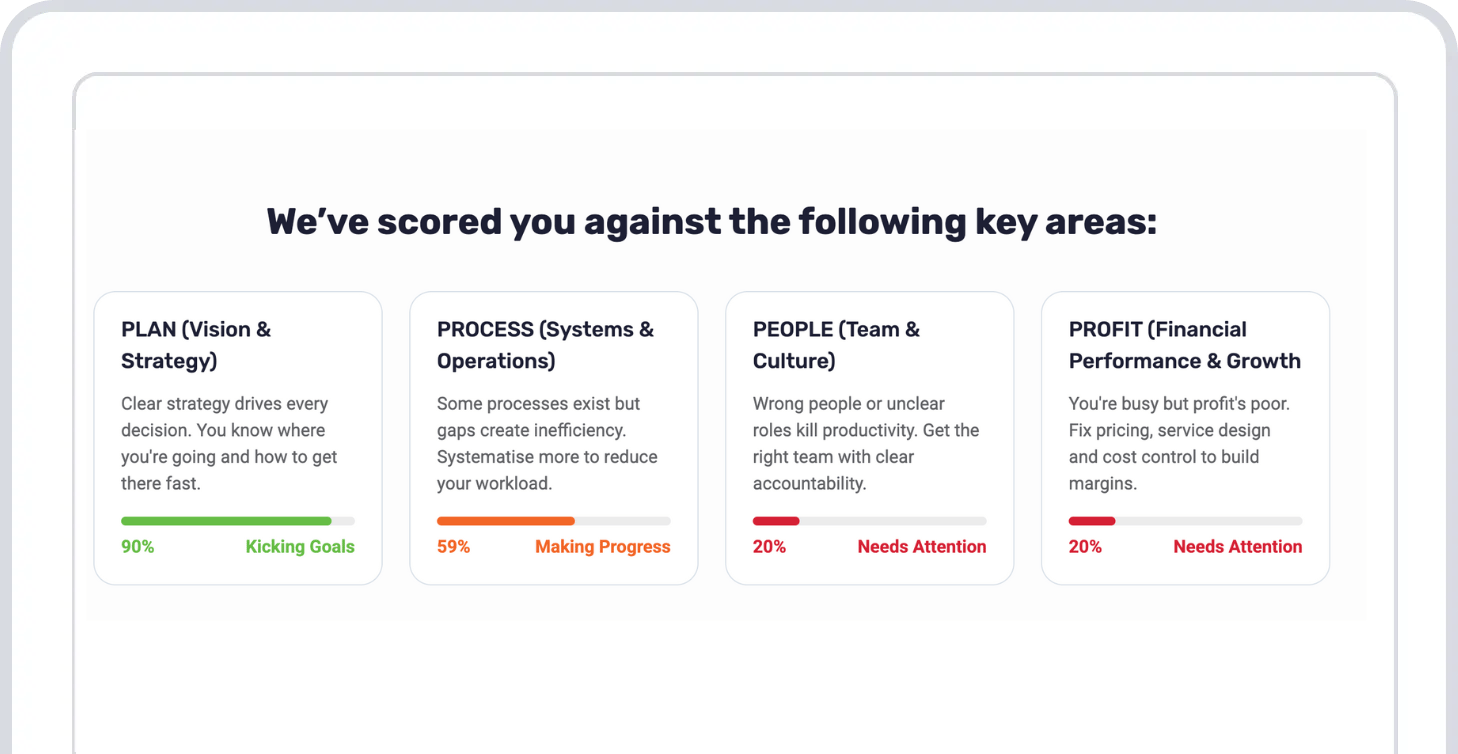
Task: Click the PLAN progress bar
Action: coord(237,521)
